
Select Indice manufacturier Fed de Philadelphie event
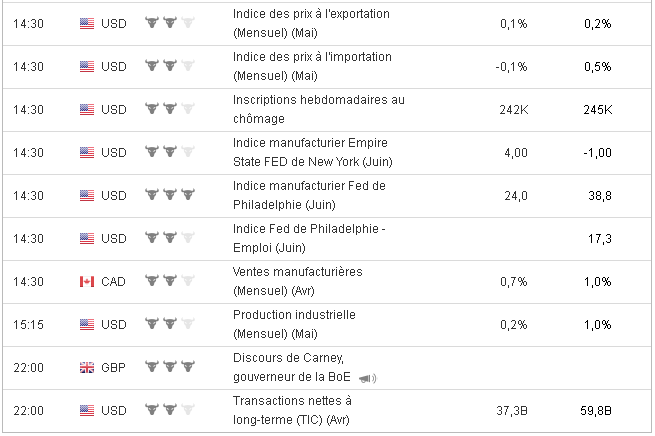[309, 195]
